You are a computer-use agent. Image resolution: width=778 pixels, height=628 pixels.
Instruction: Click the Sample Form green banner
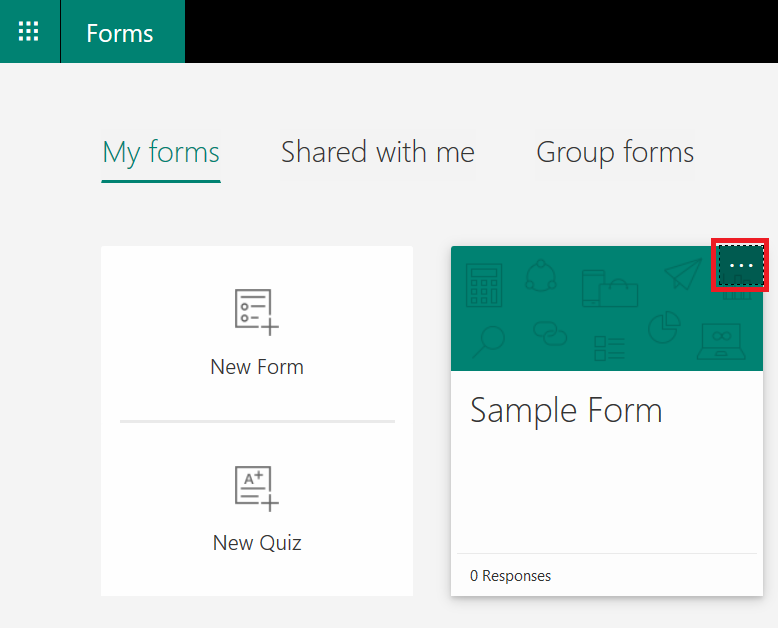click(607, 309)
